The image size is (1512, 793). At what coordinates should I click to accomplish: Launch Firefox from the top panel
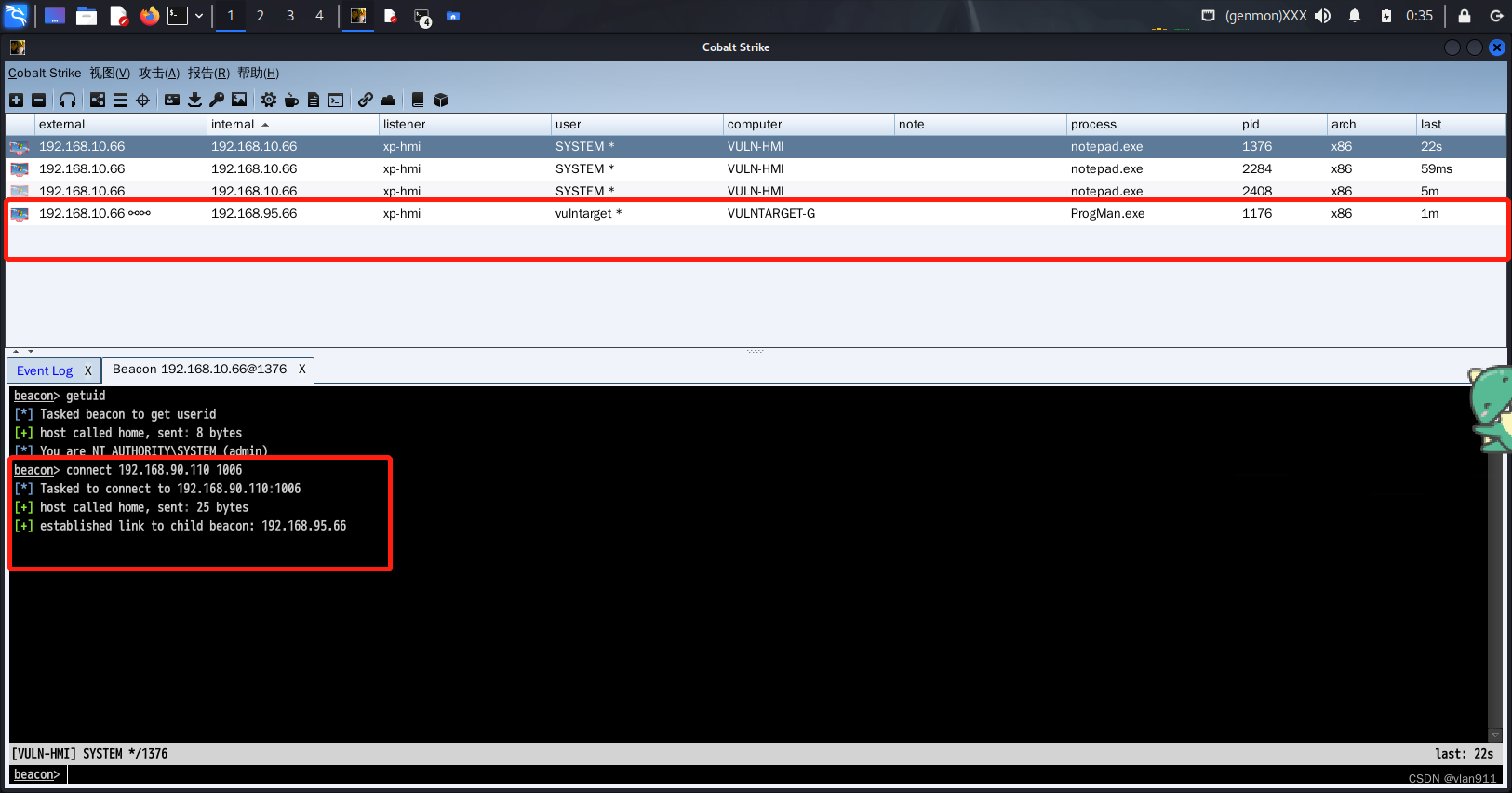tap(149, 16)
